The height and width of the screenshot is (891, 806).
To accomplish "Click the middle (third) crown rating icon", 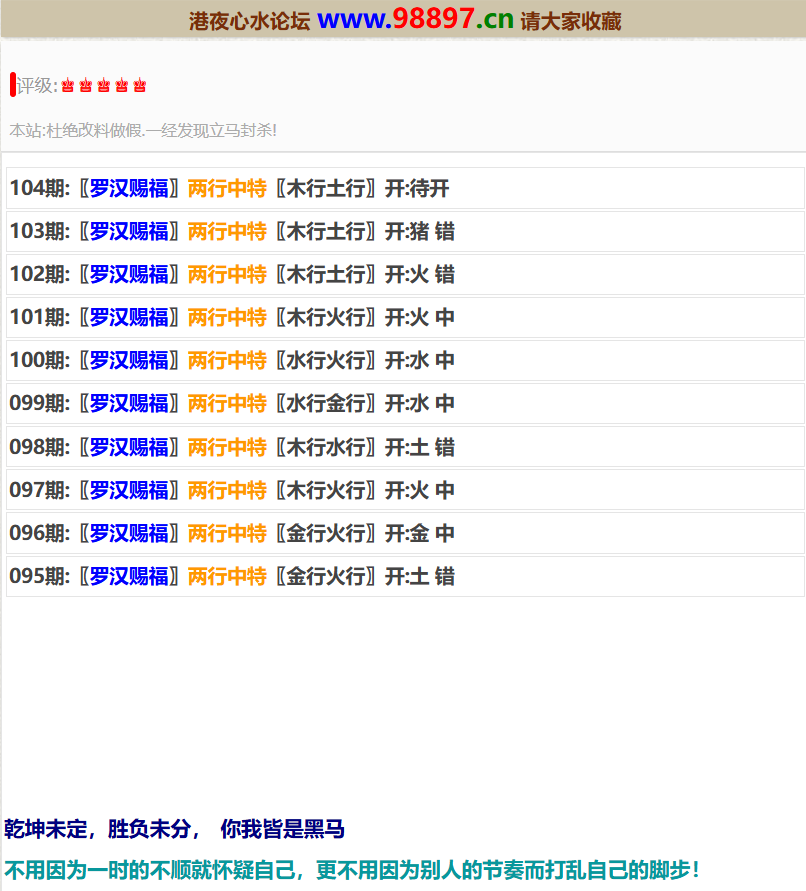I will (x=104, y=86).
